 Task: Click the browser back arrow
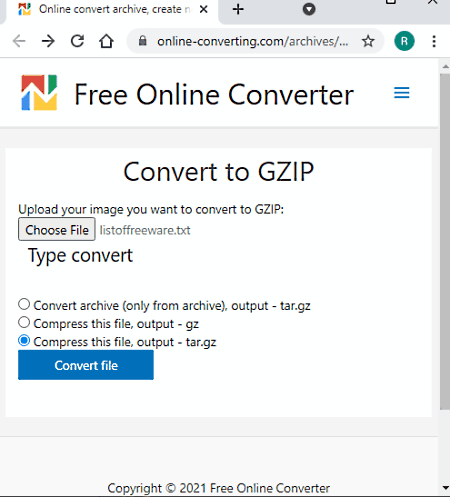coord(19,41)
